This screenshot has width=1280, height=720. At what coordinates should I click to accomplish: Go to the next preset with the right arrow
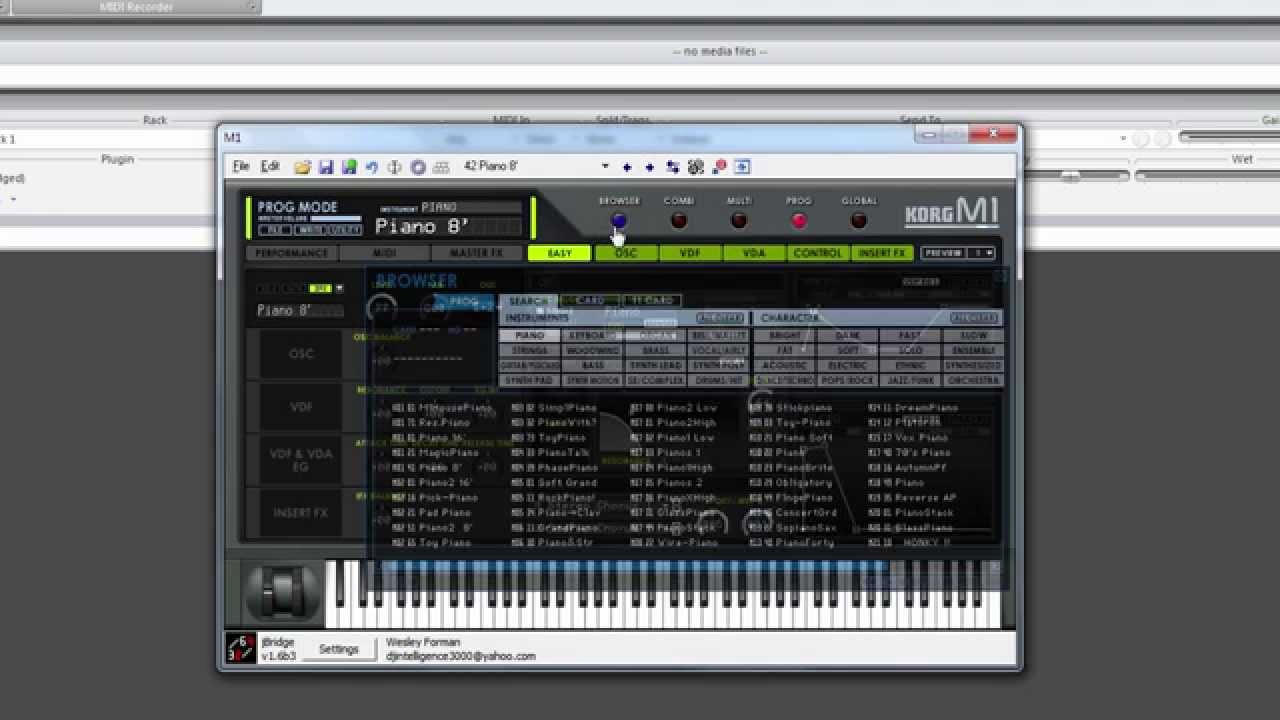click(x=650, y=167)
